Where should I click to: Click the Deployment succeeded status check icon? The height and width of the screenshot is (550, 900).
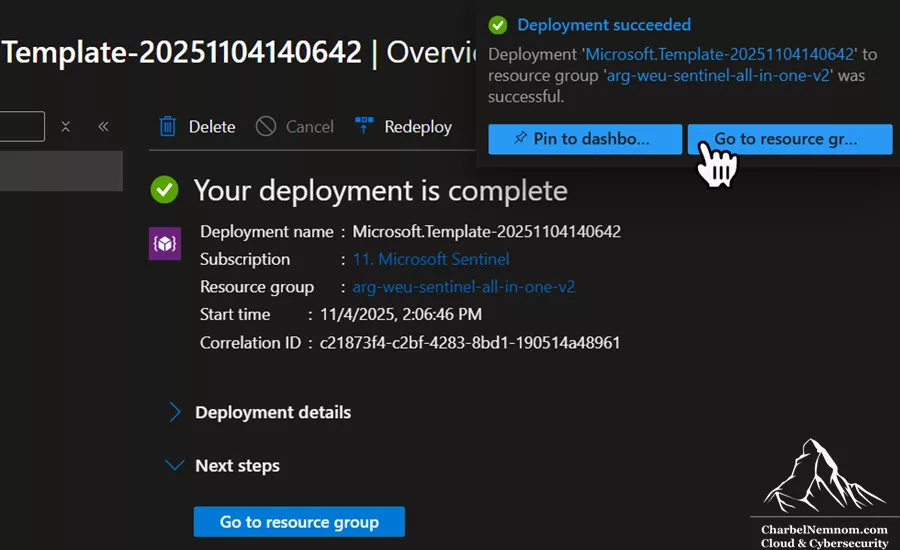(498, 25)
